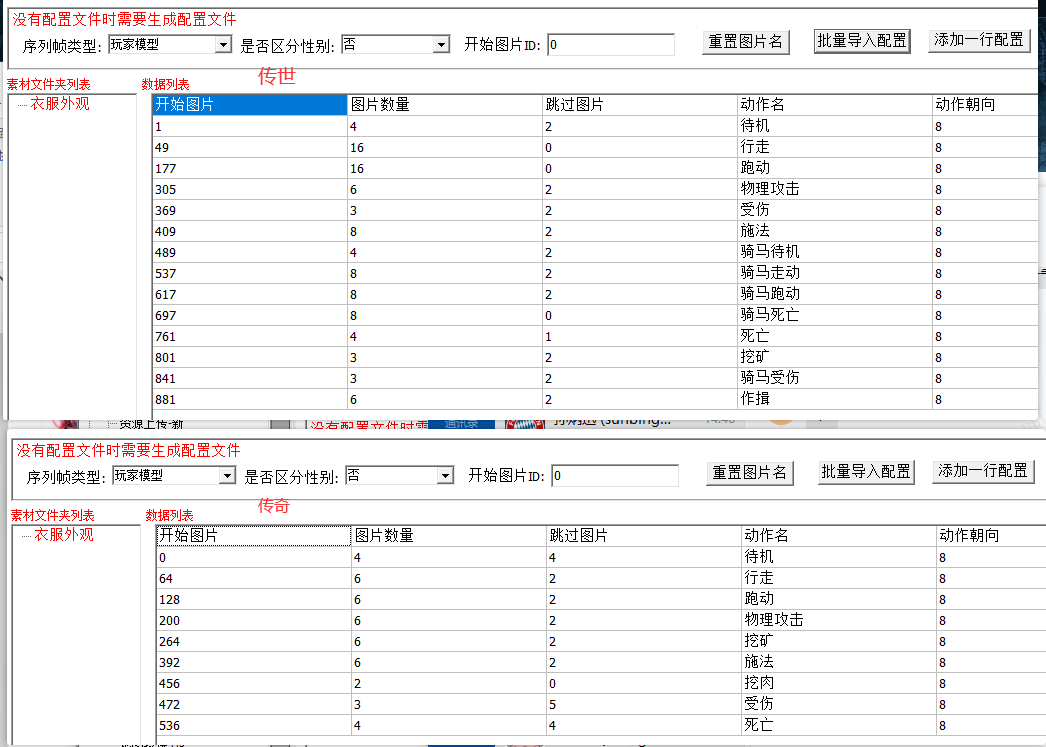Click 重置图片名 button in upper window

pos(746,42)
